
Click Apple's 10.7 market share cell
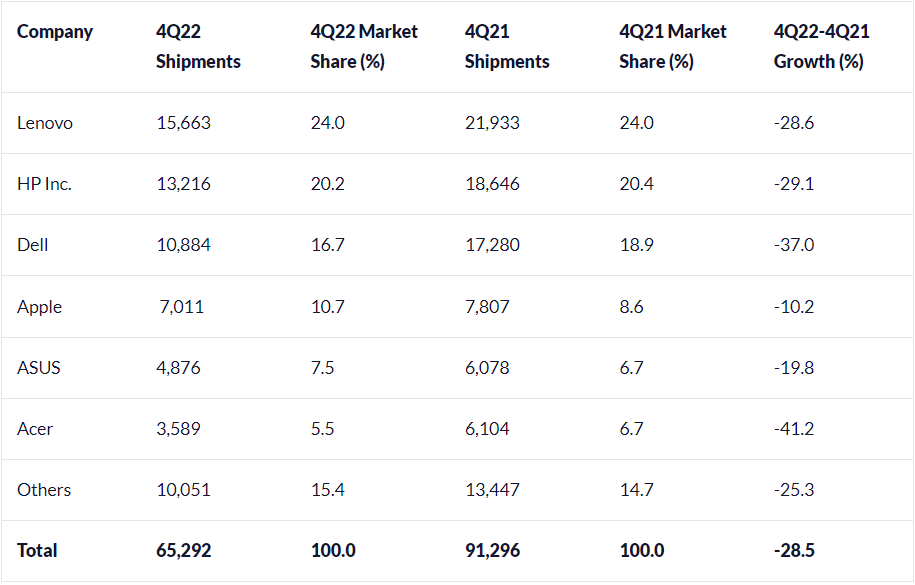(328, 307)
